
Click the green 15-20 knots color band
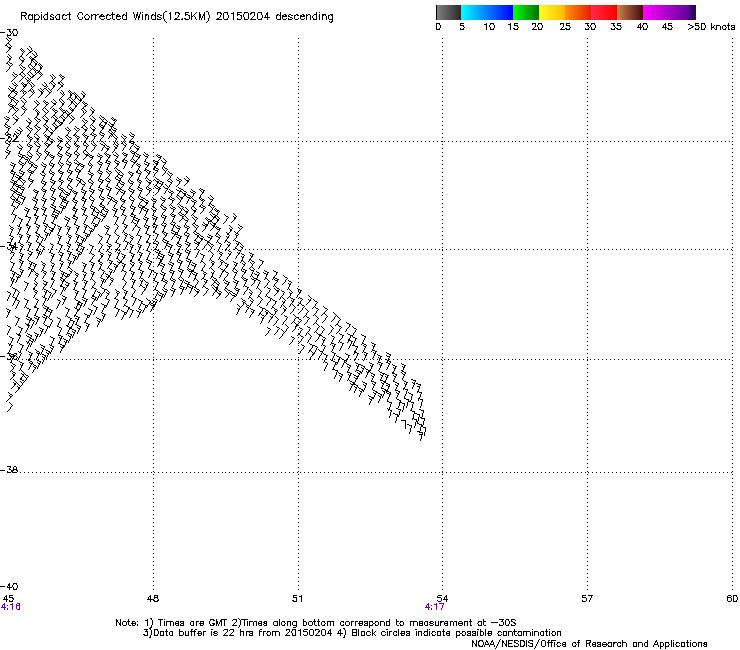click(526, 12)
